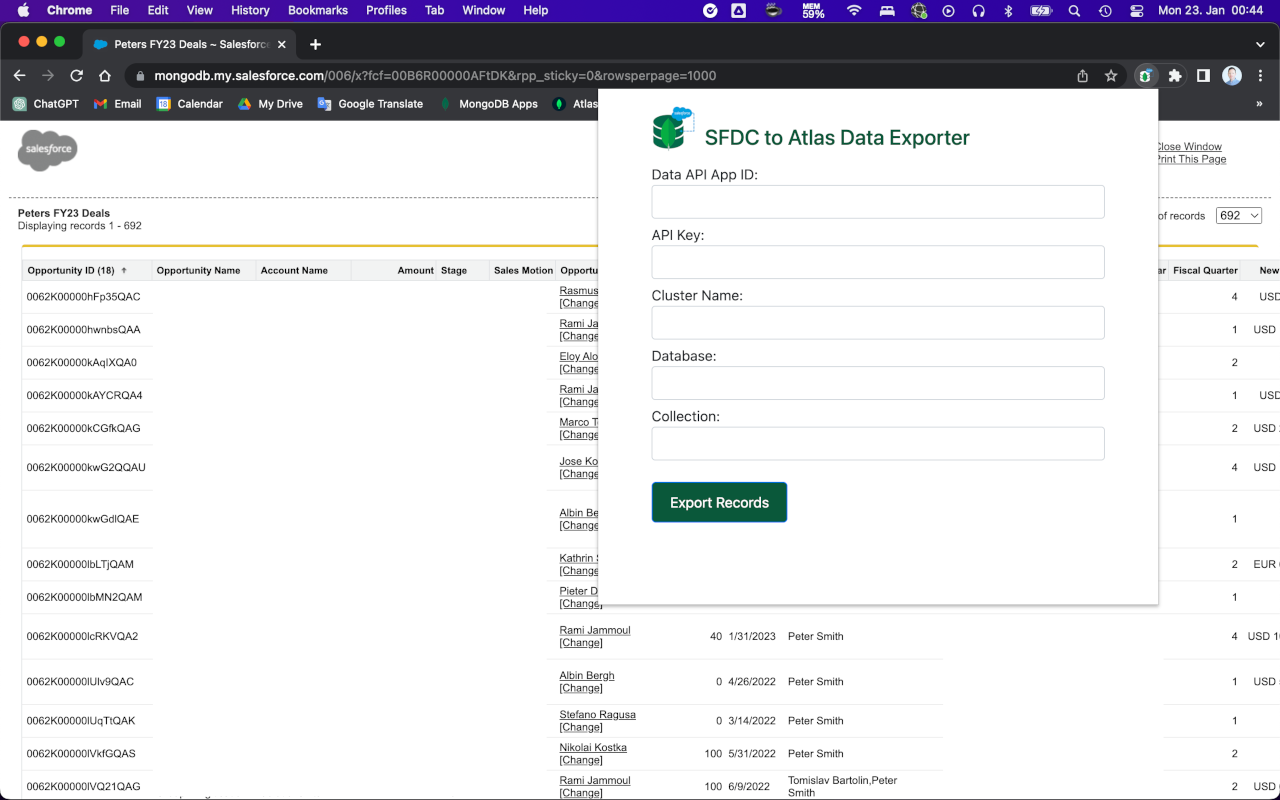
Task: Click the Account Name column header
Action: 294,271
